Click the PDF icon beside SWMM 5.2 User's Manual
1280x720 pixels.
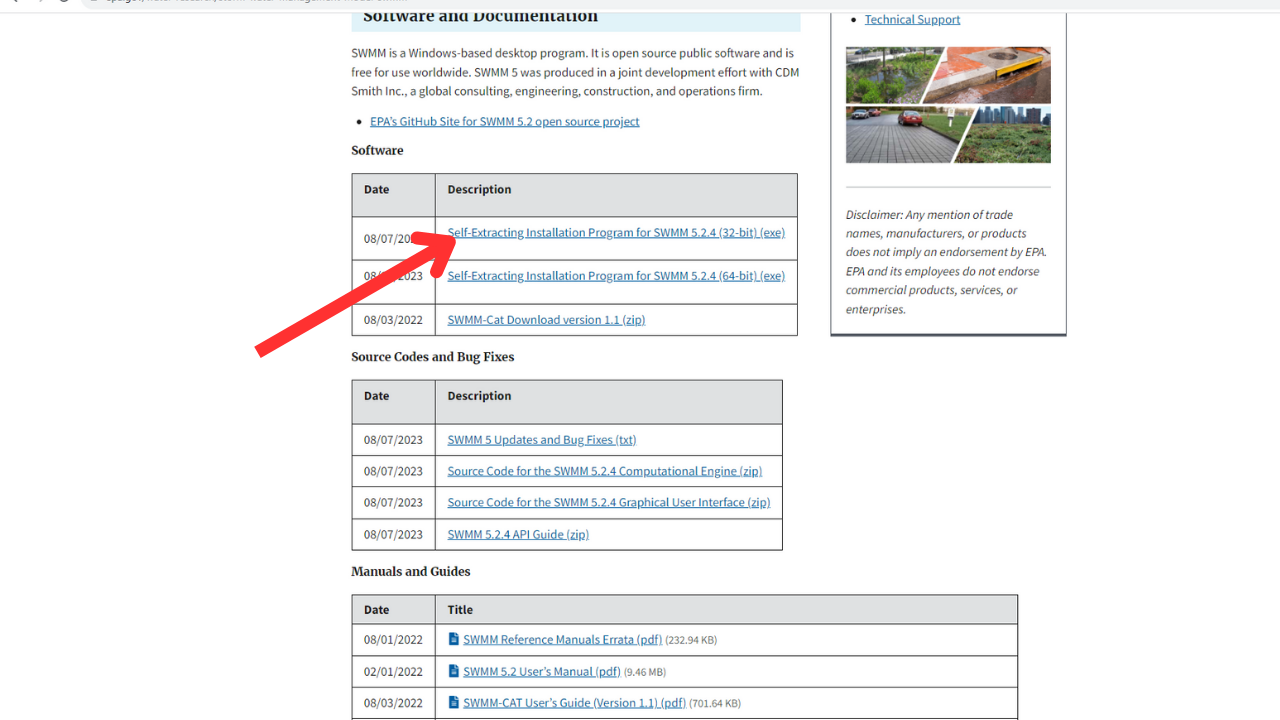tap(453, 671)
